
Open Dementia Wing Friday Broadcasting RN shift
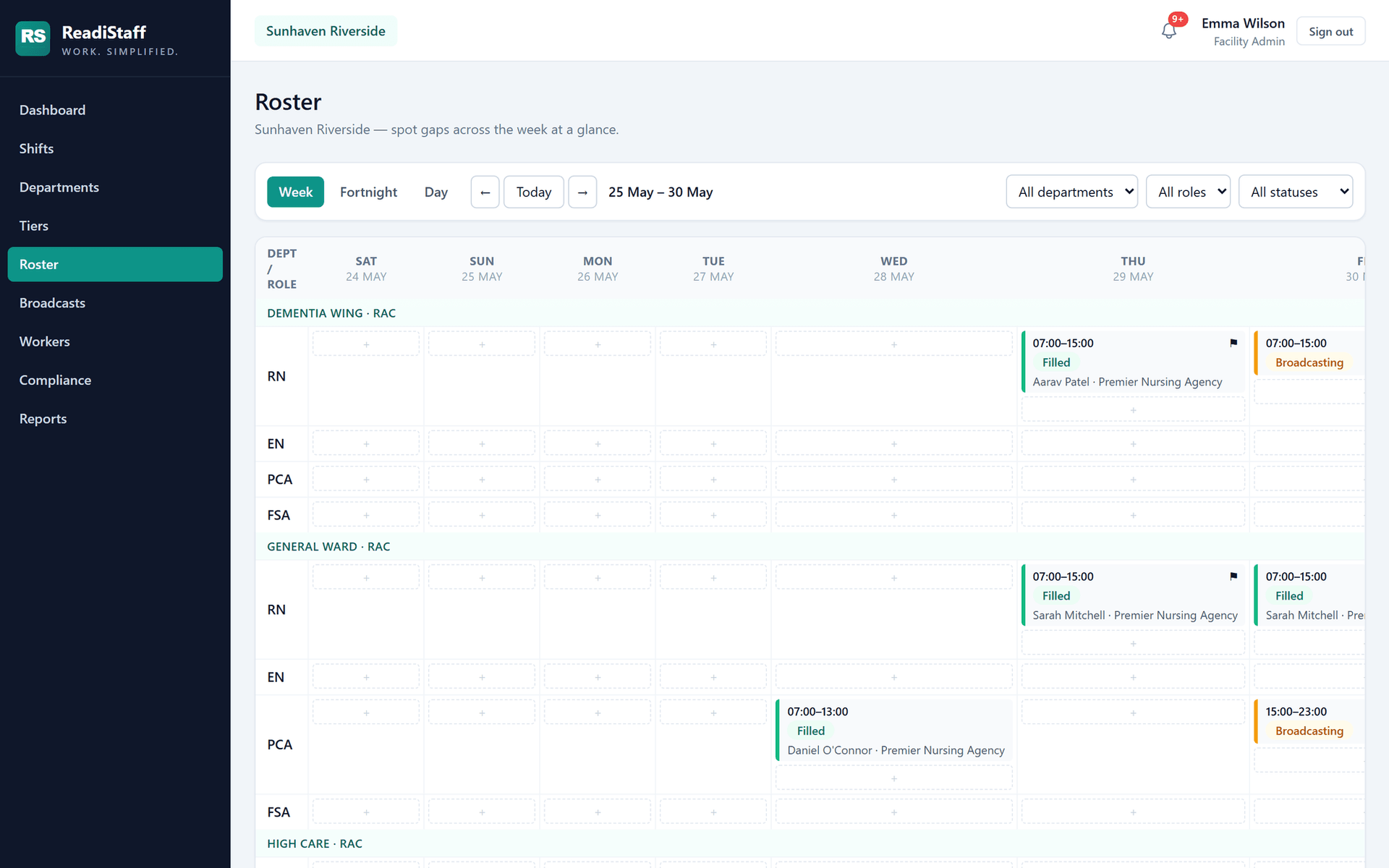click(1309, 353)
